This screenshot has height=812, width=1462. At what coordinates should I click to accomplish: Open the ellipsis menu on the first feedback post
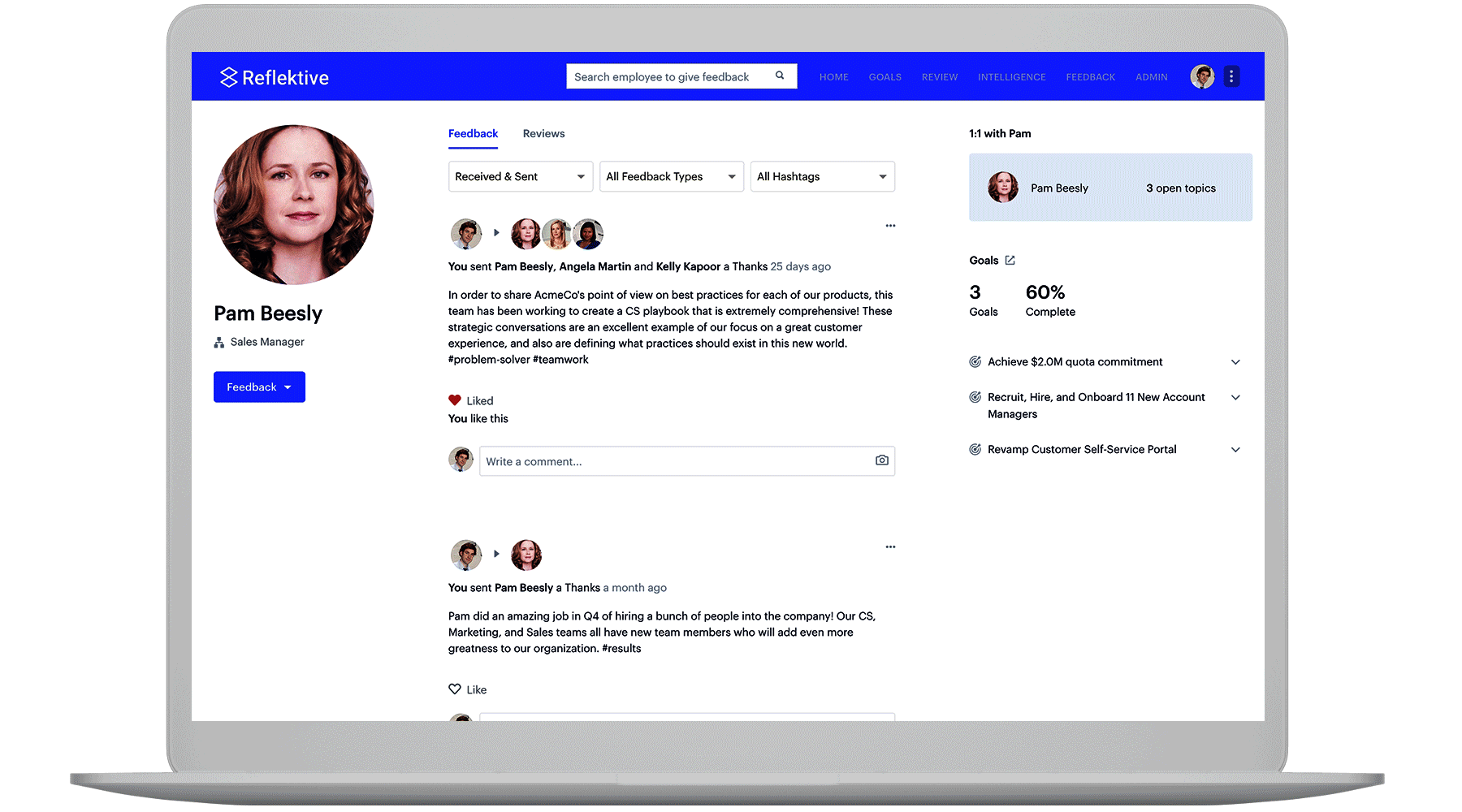890,225
